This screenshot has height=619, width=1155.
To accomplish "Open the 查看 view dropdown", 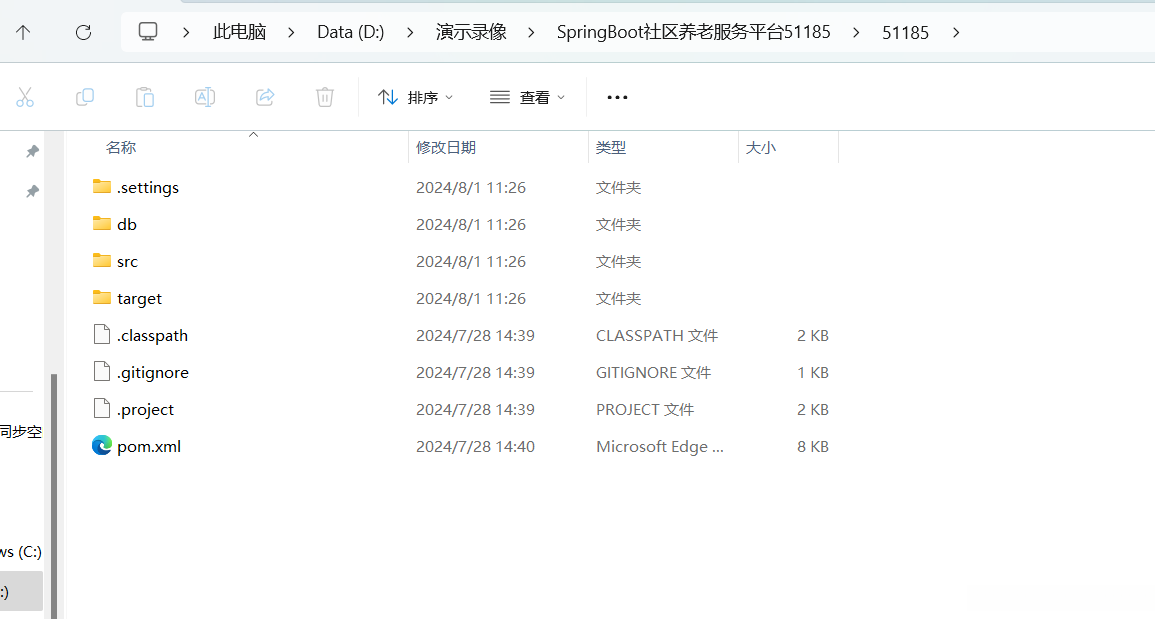I will click(527, 97).
